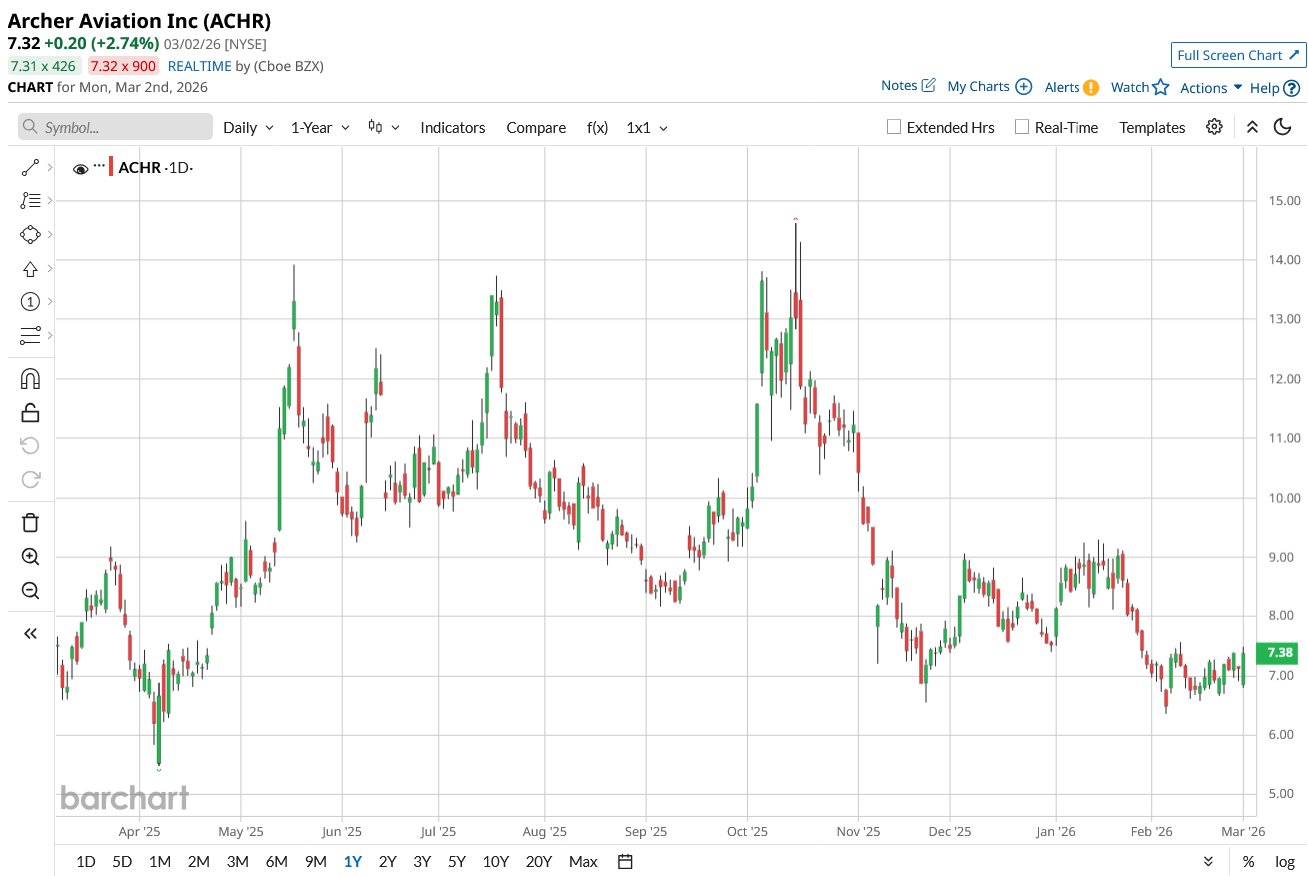
Task: Open Help question mark icon
Action: [1292, 88]
